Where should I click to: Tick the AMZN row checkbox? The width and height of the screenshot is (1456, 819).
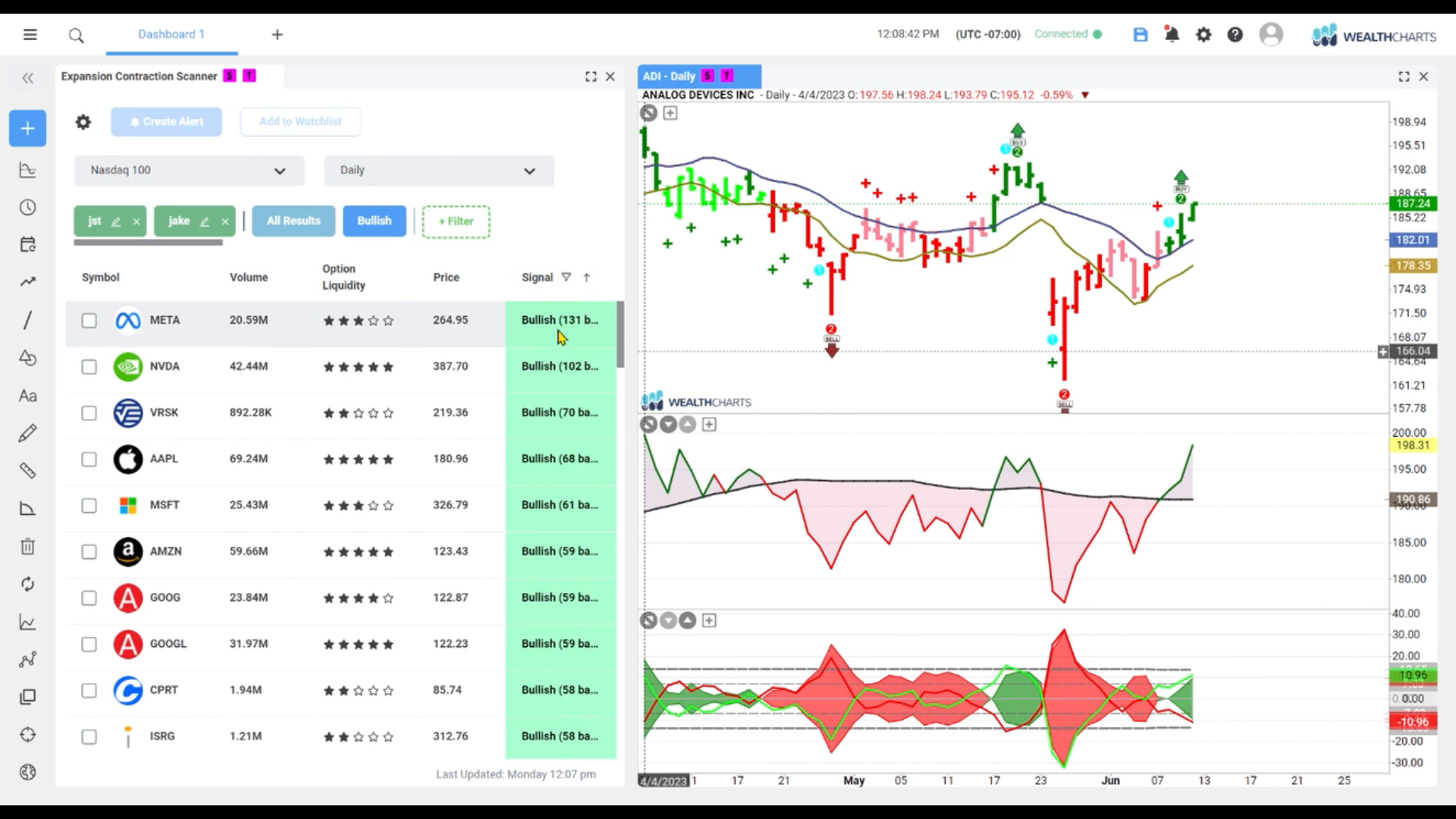tap(89, 552)
